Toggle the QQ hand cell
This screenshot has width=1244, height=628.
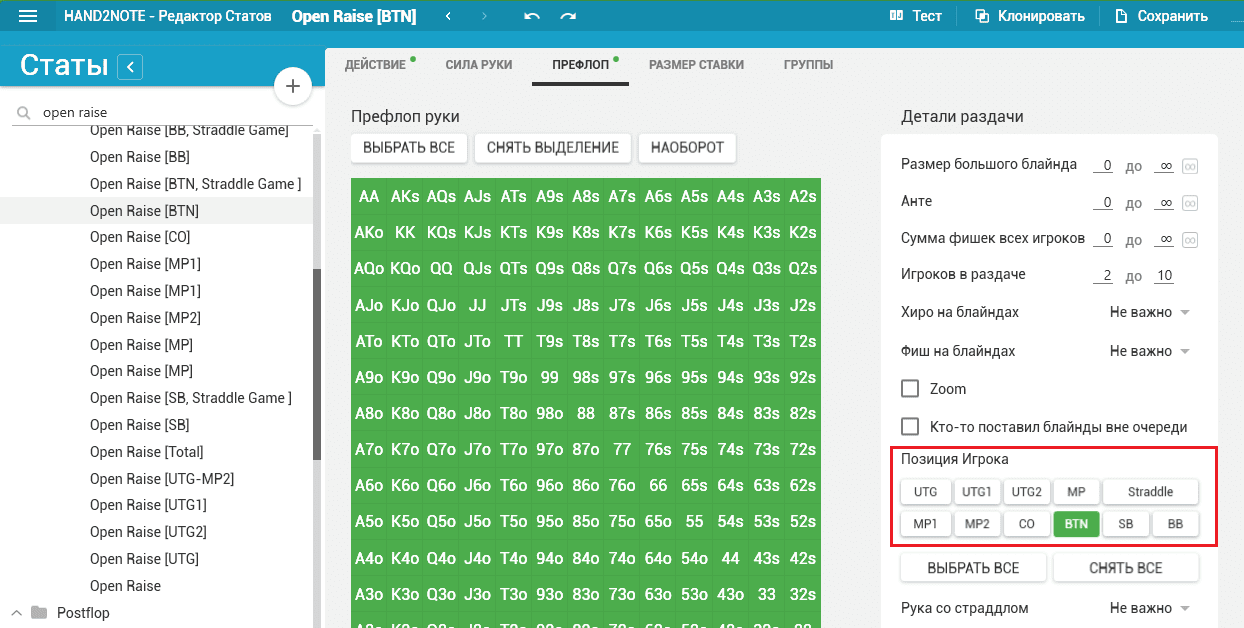tap(441, 268)
